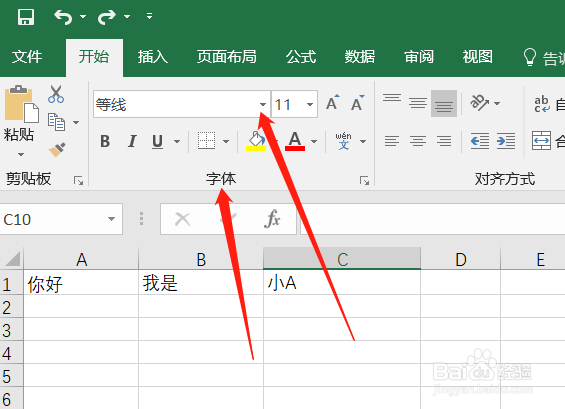Decrease the font size
The width and height of the screenshot is (565, 409).
[357, 103]
